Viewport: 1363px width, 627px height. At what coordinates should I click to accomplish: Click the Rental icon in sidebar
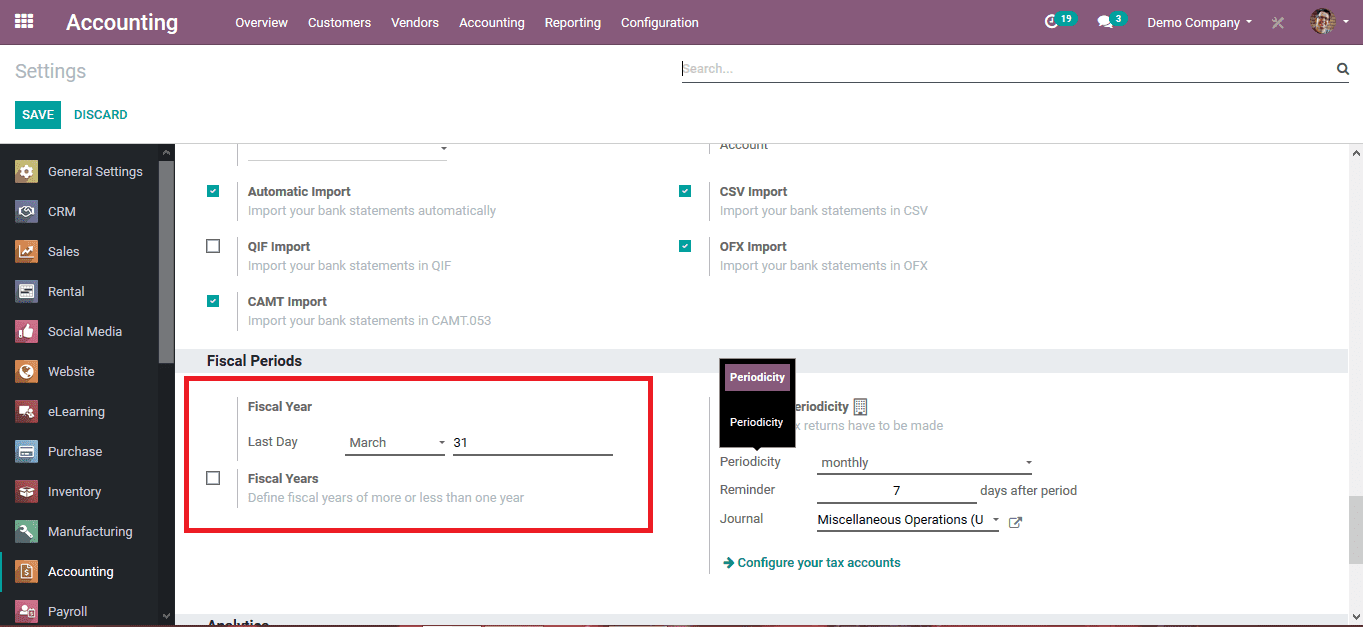click(26, 291)
